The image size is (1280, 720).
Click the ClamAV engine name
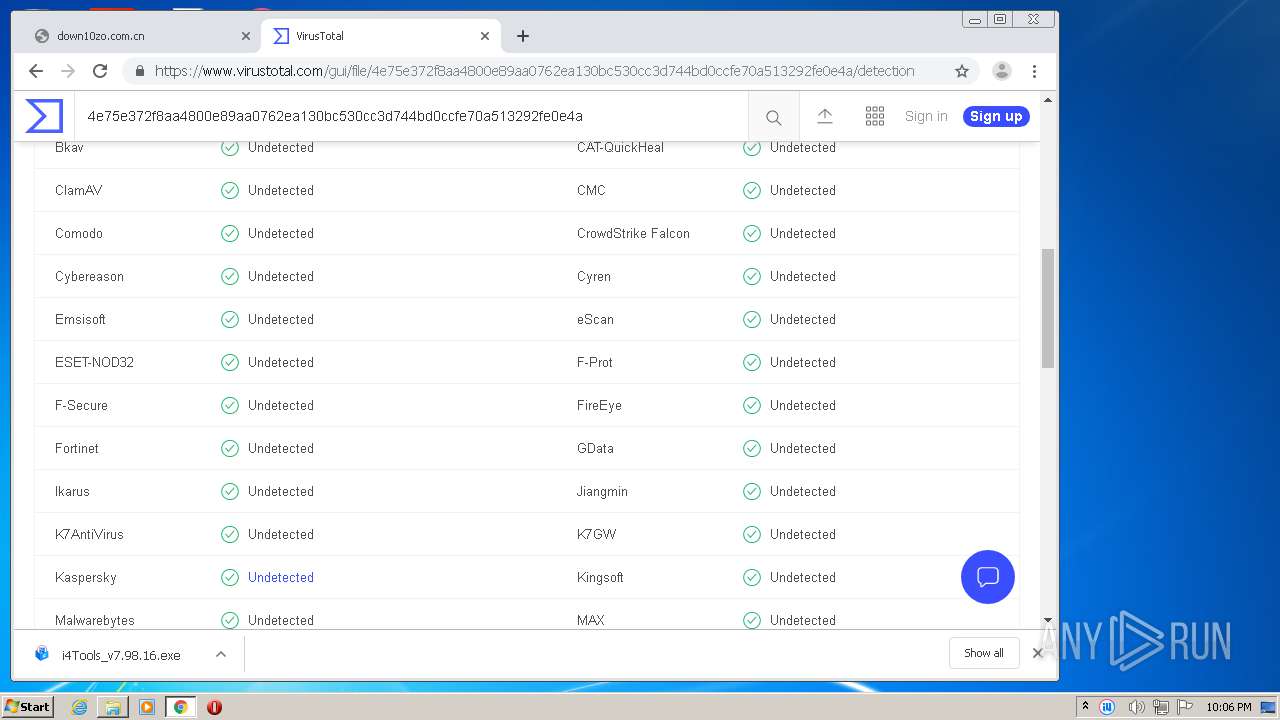tap(78, 190)
